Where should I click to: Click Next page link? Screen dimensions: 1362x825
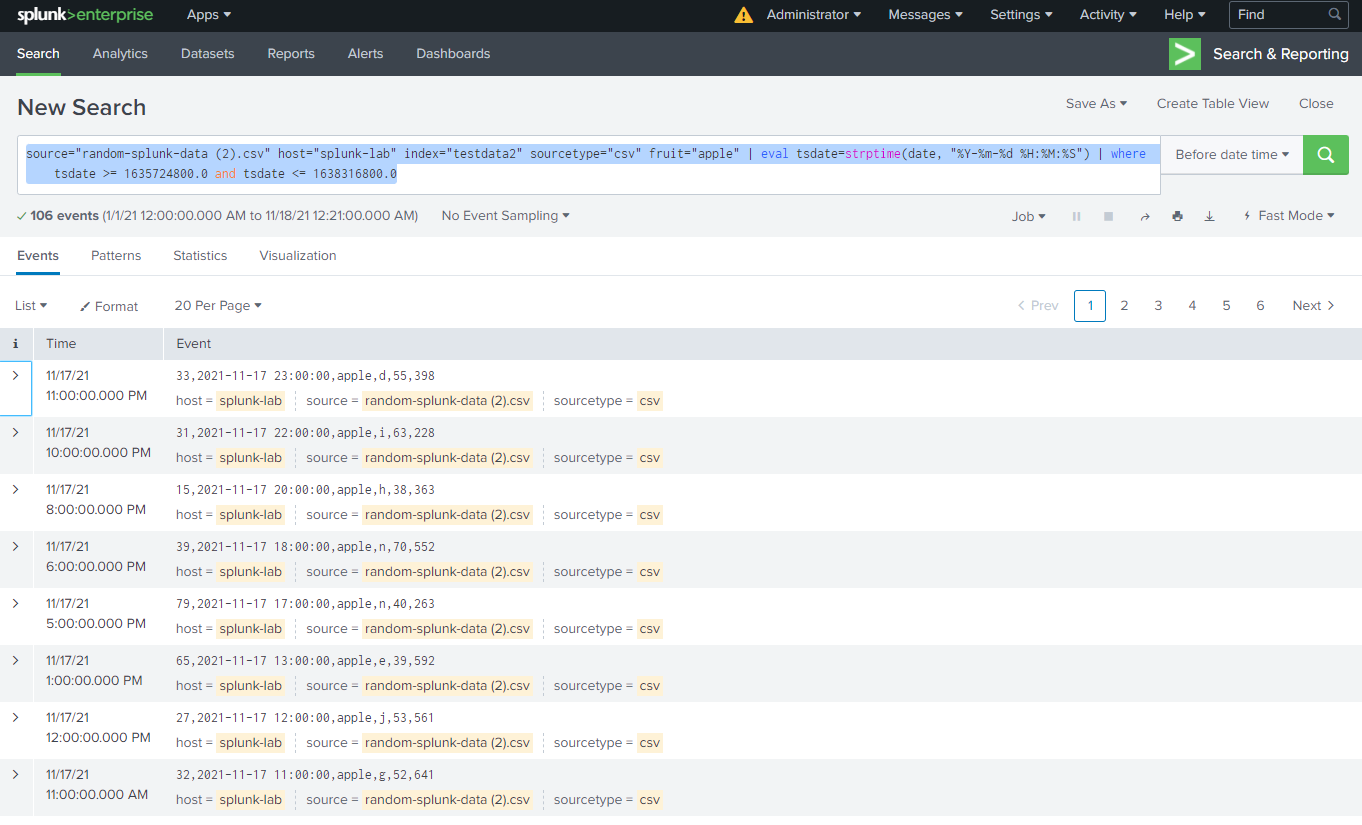click(x=1313, y=306)
